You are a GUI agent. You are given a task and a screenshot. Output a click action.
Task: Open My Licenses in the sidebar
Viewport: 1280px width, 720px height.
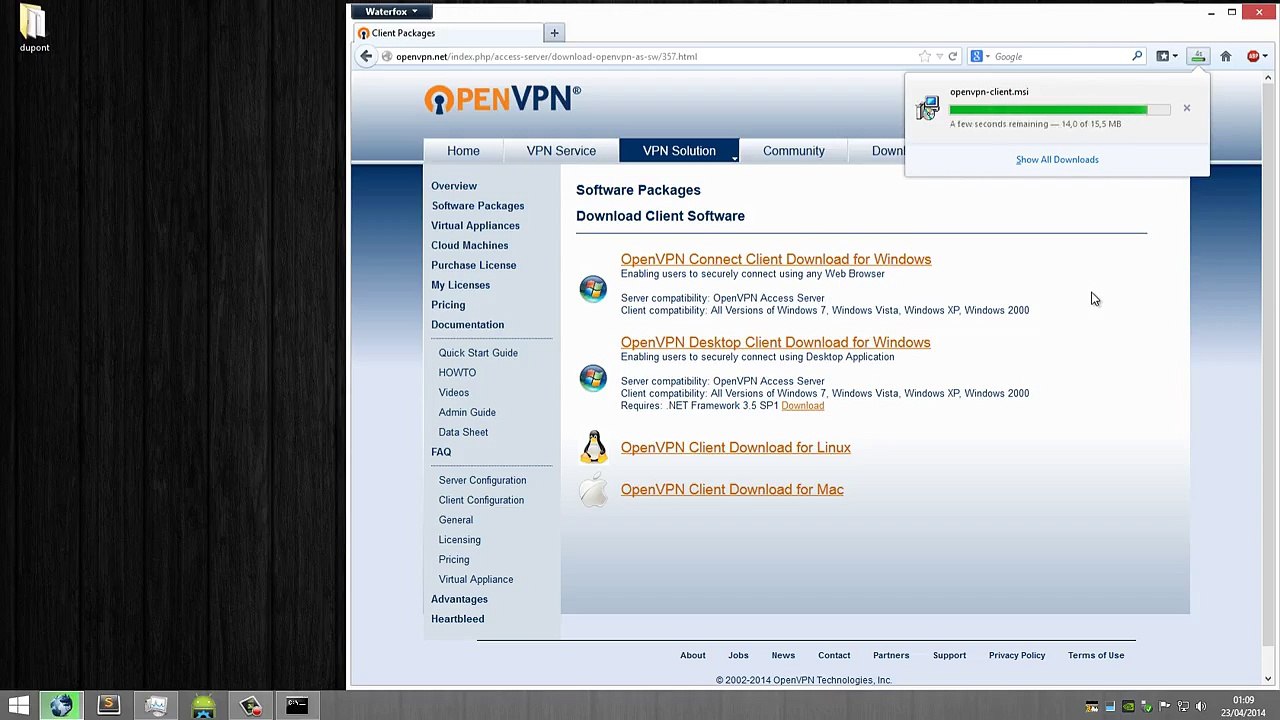(461, 285)
